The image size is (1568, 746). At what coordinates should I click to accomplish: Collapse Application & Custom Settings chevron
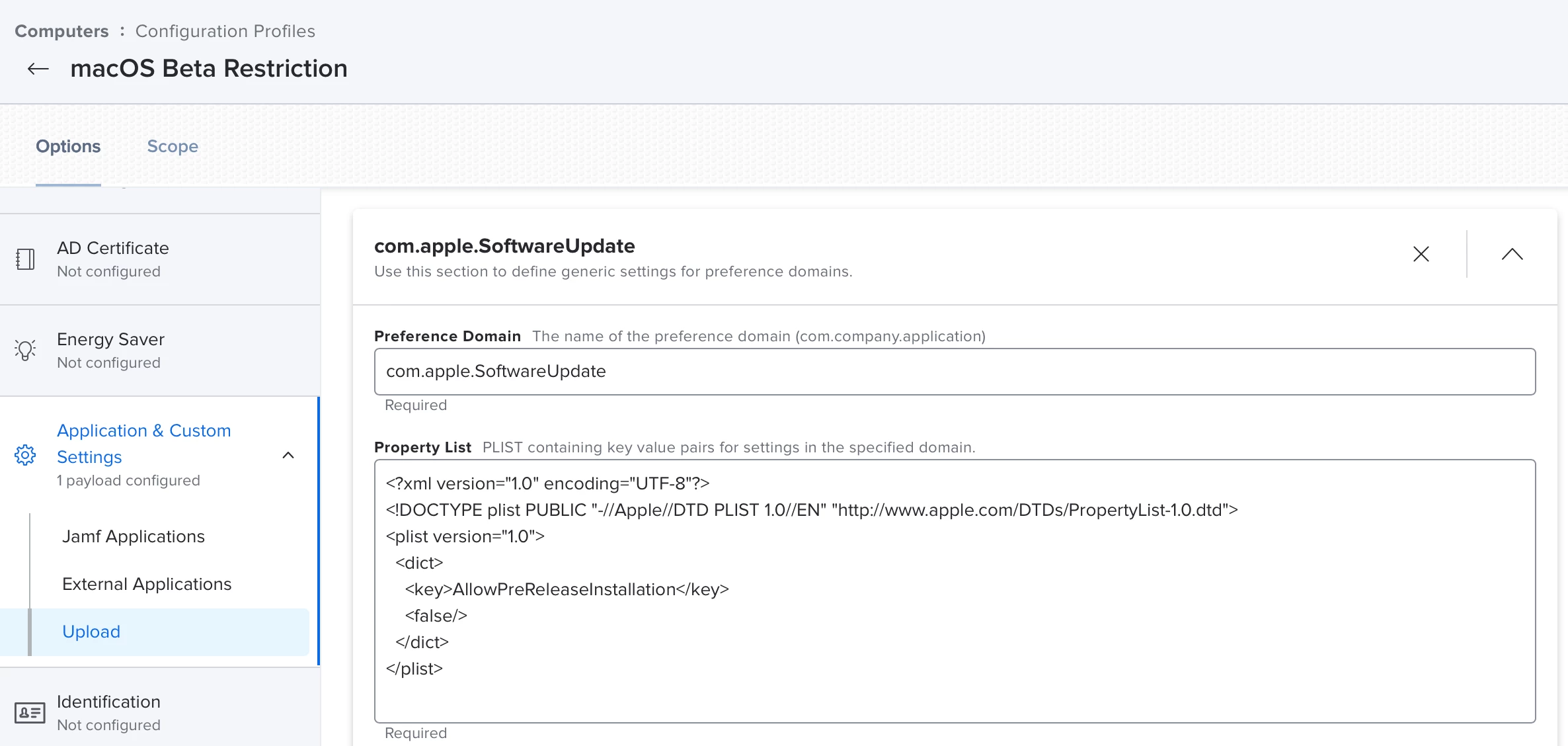pos(288,455)
